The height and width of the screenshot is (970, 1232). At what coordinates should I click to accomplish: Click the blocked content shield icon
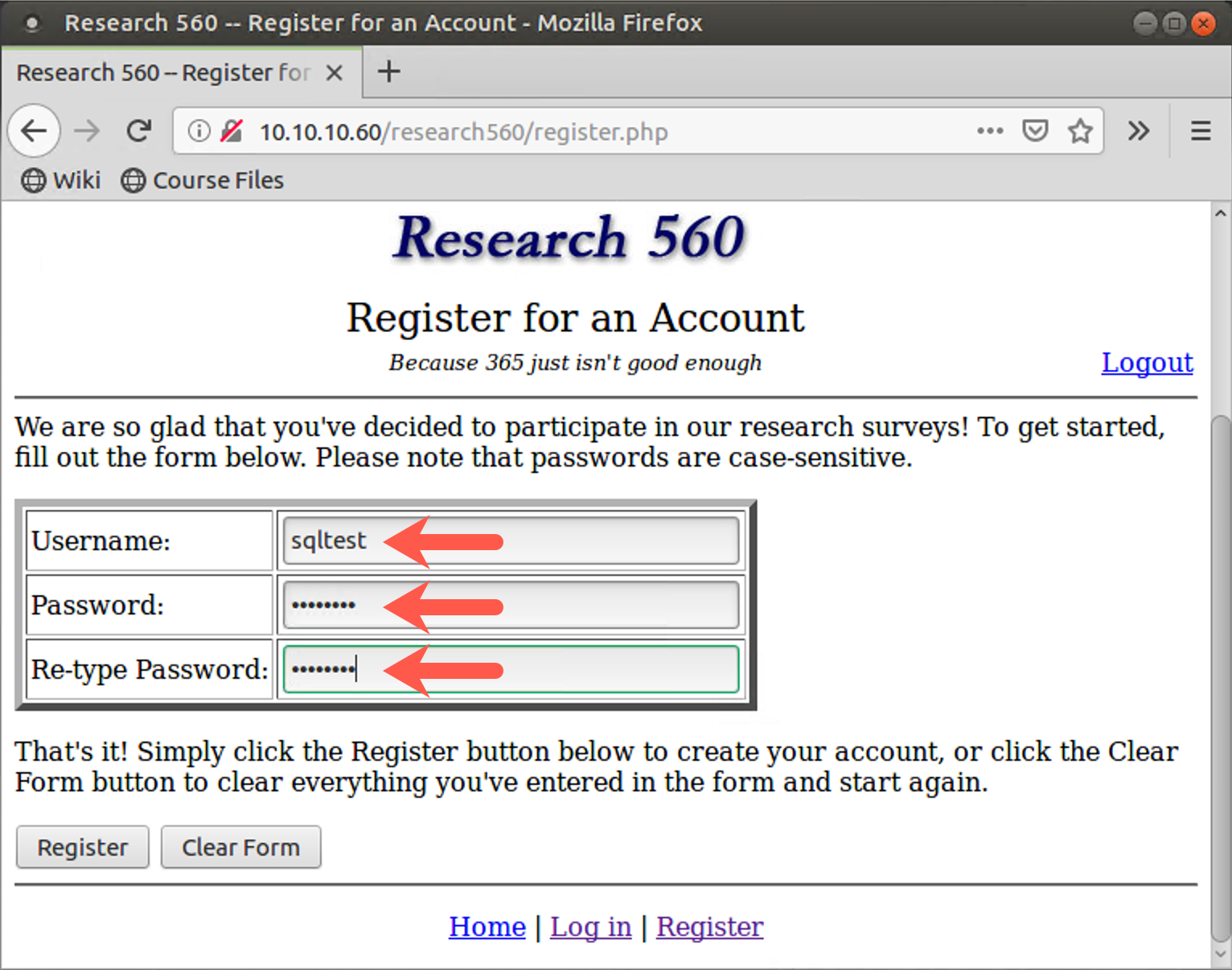point(232,131)
